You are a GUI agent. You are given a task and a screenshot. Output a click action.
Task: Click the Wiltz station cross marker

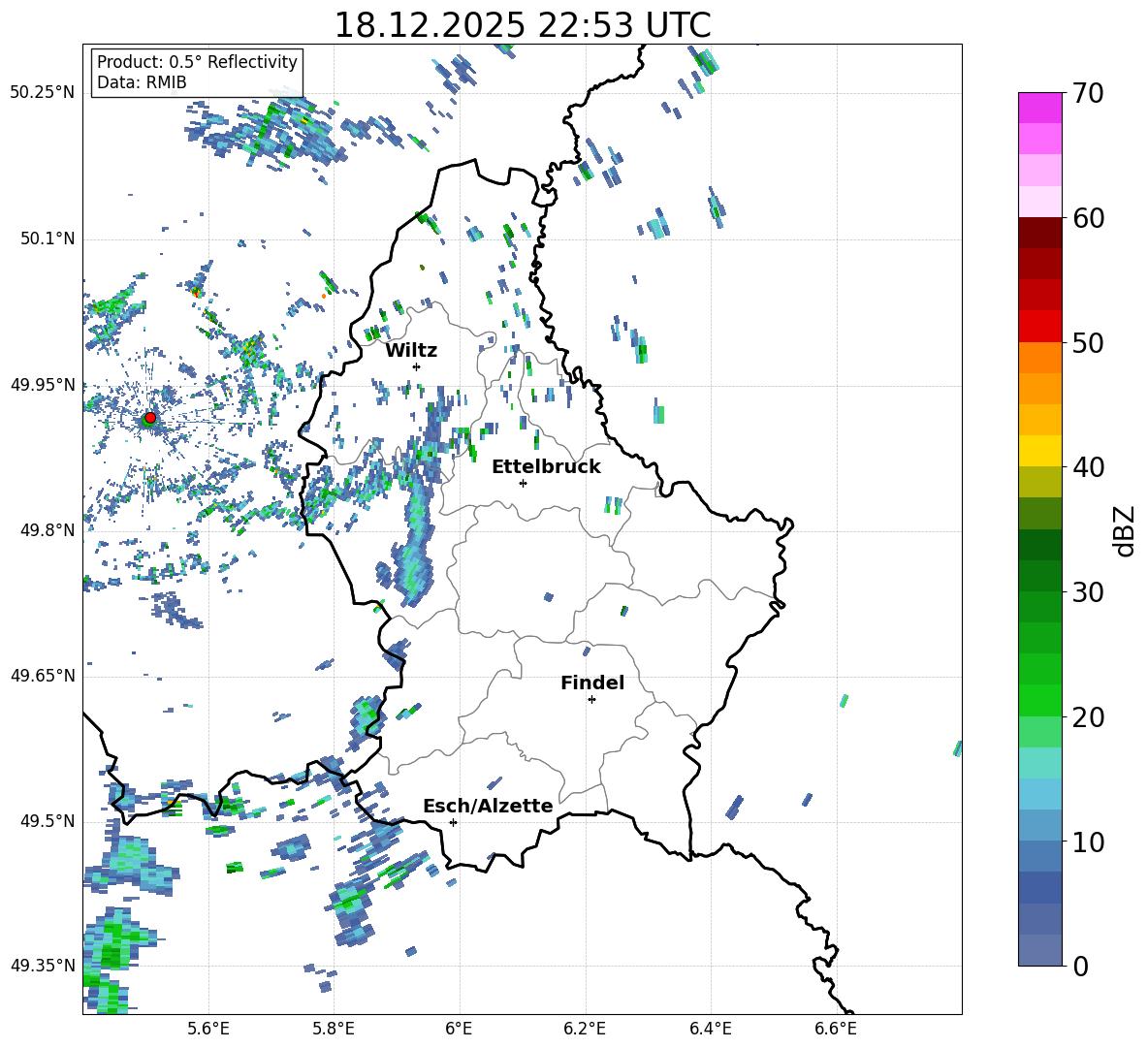pyautogui.click(x=416, y=366)
